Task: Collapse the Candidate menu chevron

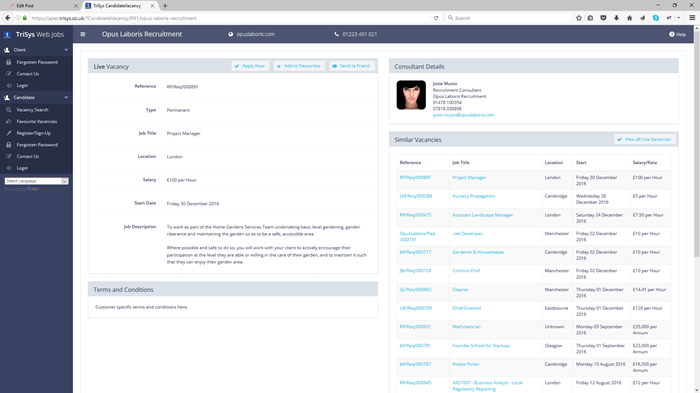Action: coord(66,97)
